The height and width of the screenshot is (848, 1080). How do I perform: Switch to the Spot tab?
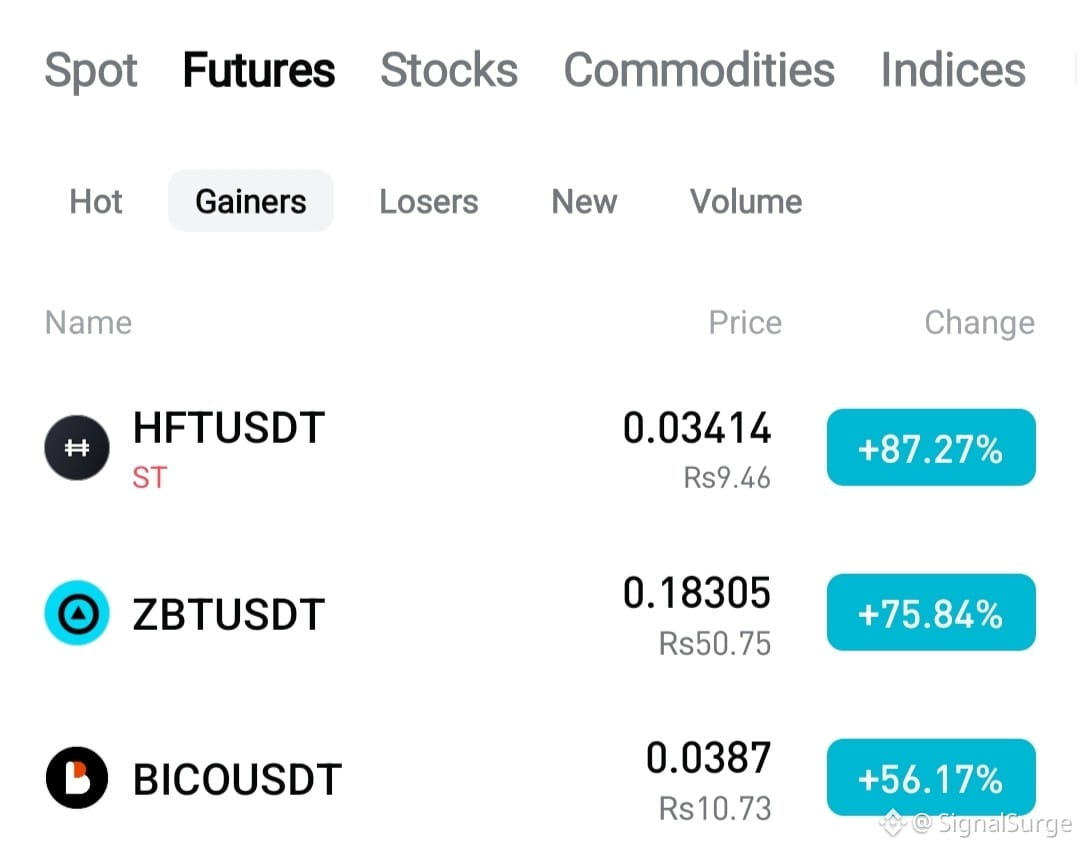(x=91, y=71)
